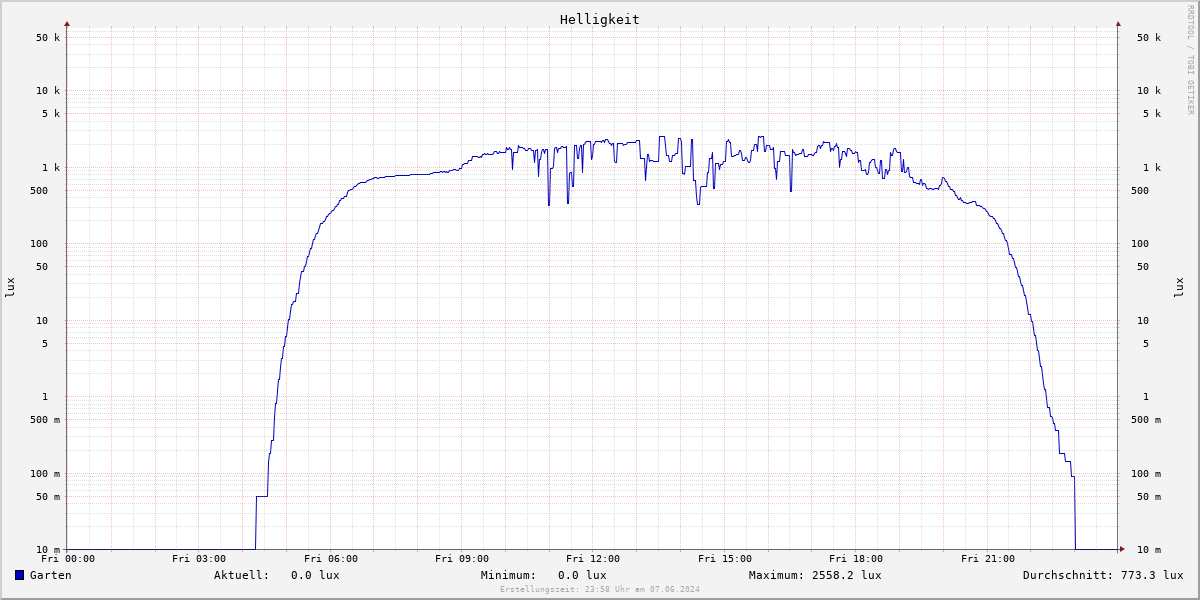Click the '50 k' label on left axis
This screenshot has width=1200, height=600.
click(x=48, y=38)
